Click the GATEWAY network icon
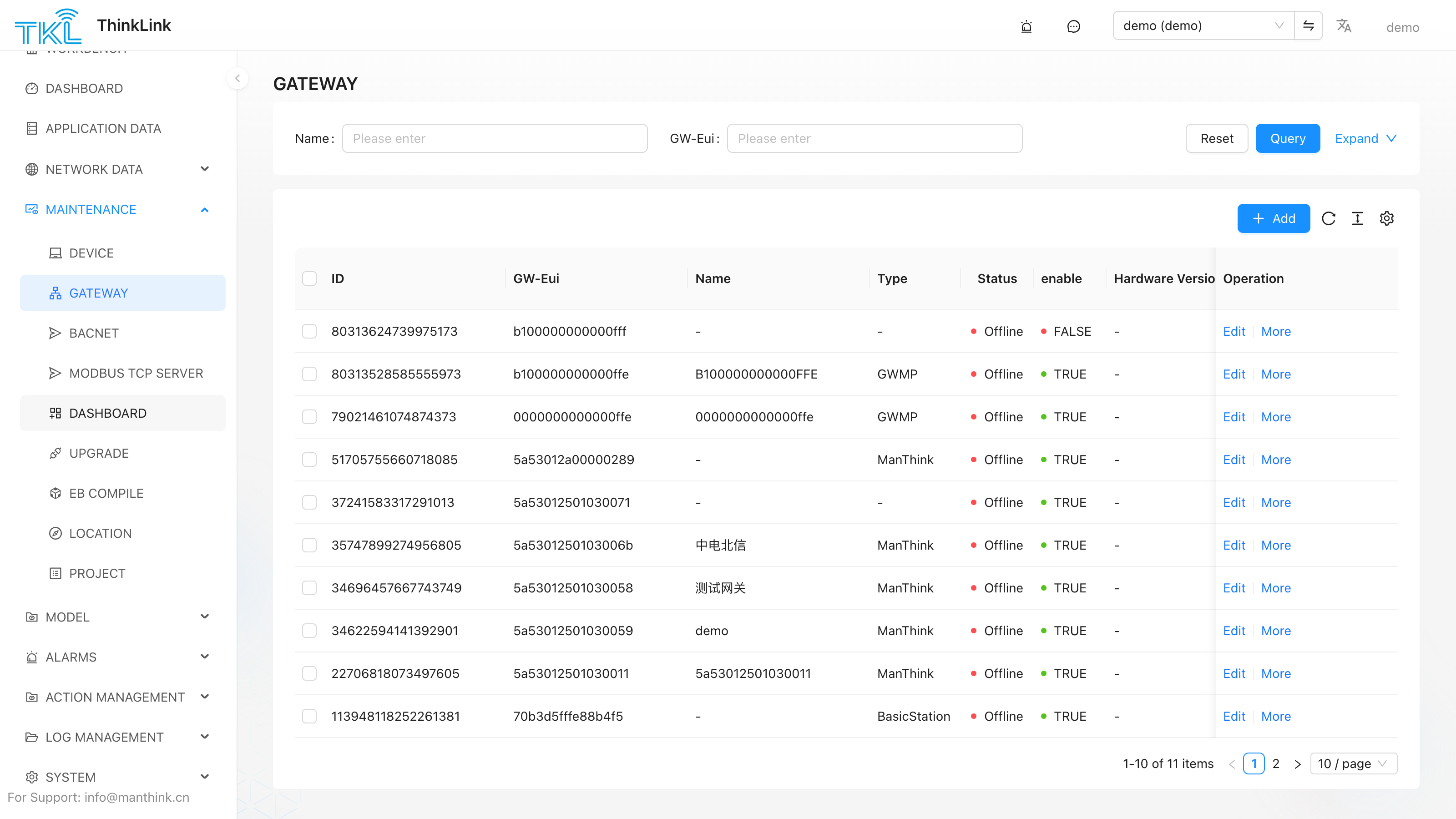This screenshot has height=819, width=1456. click(55, 293)
